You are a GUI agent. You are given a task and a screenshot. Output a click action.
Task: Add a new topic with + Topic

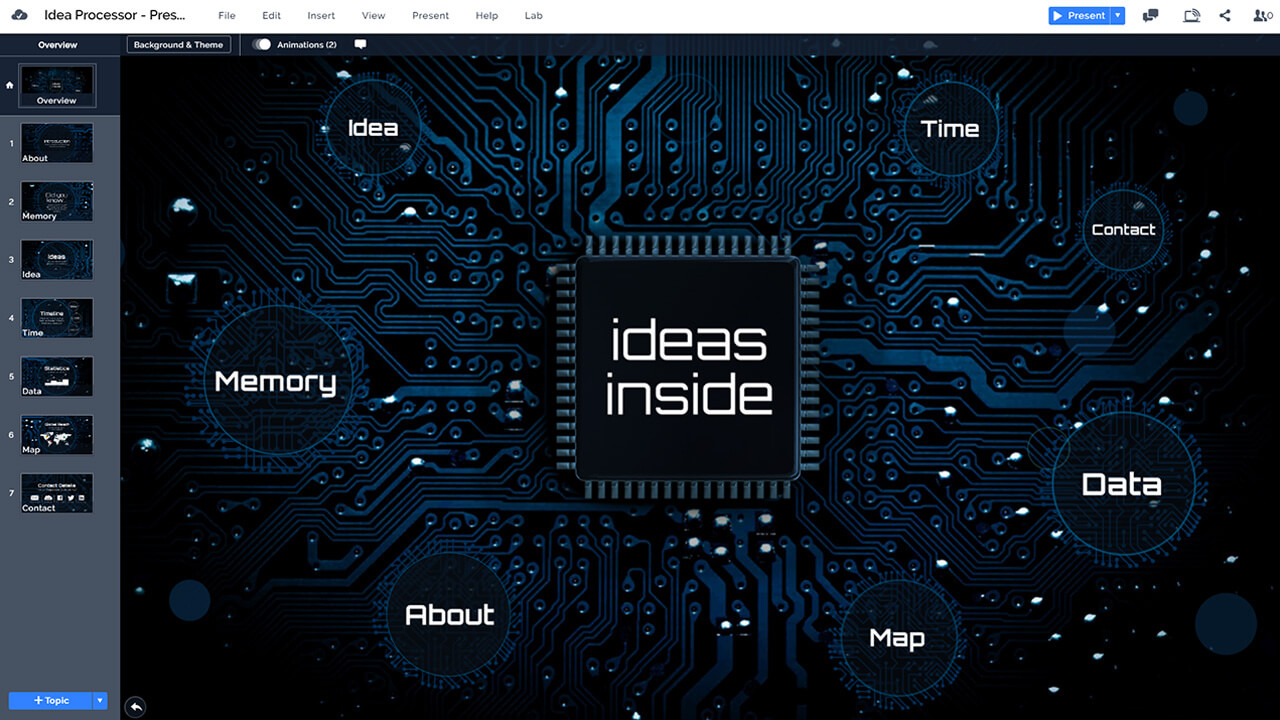pyautogui.click(x=50, y=701)
